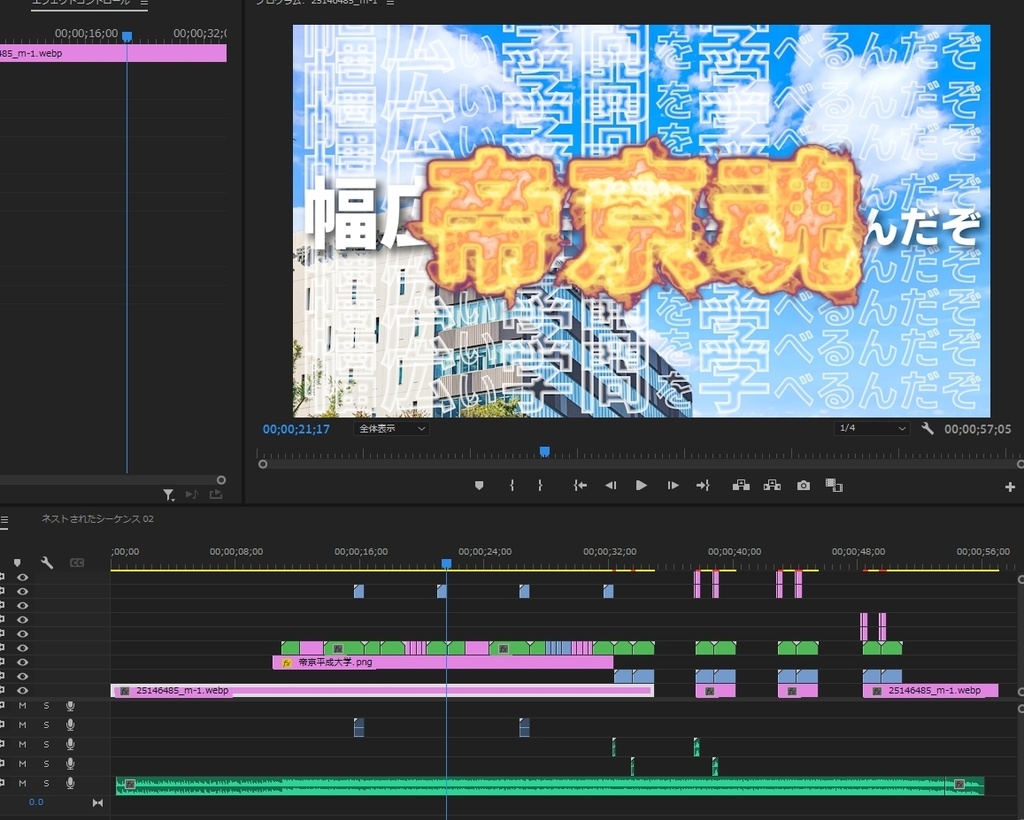This screenshot has height=820, width=1024.
Task: Click the Program monitor zoom bar left handle
Action: 263,464
